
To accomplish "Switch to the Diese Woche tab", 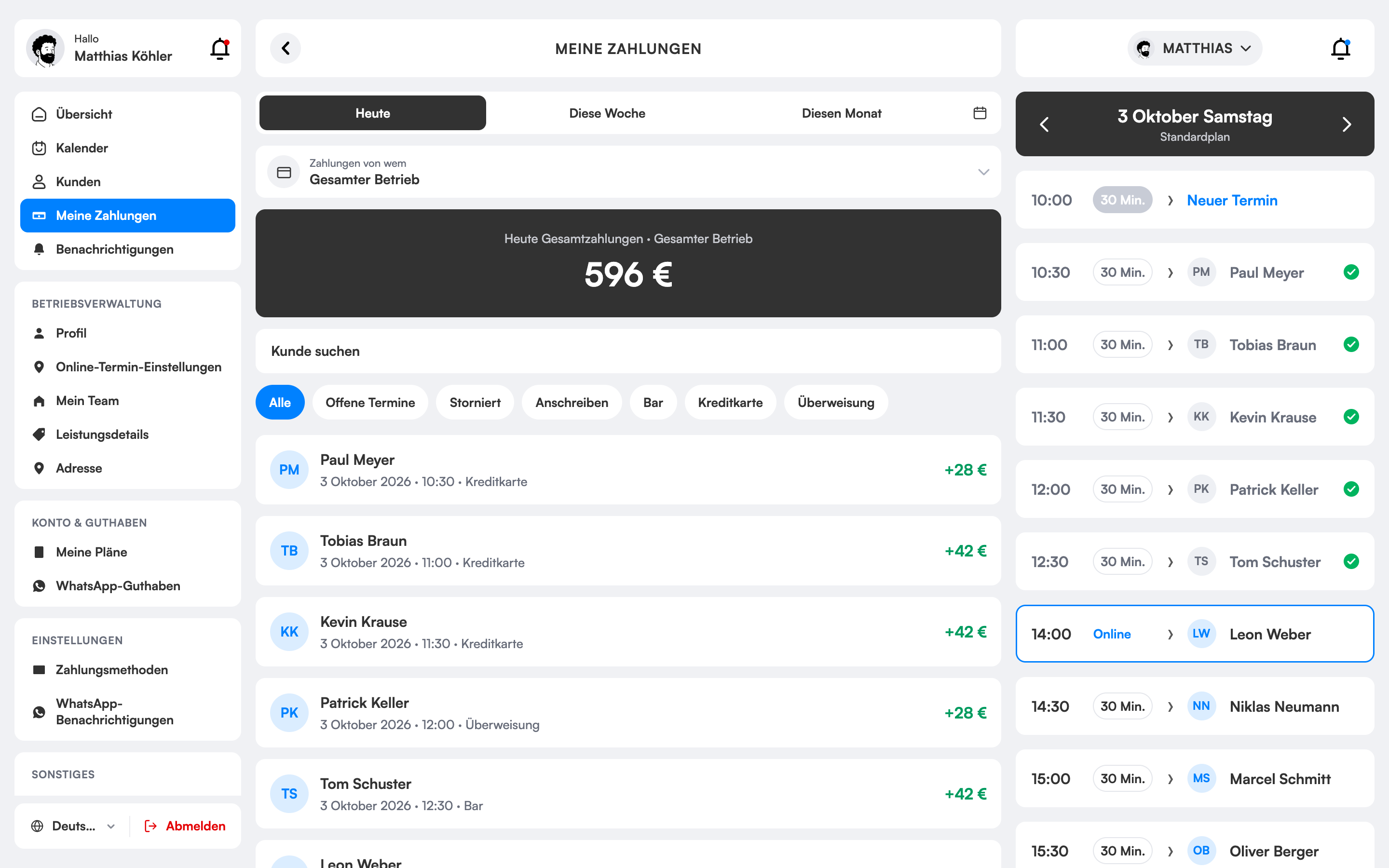I will pyautogui.click(x=607, y=113).
